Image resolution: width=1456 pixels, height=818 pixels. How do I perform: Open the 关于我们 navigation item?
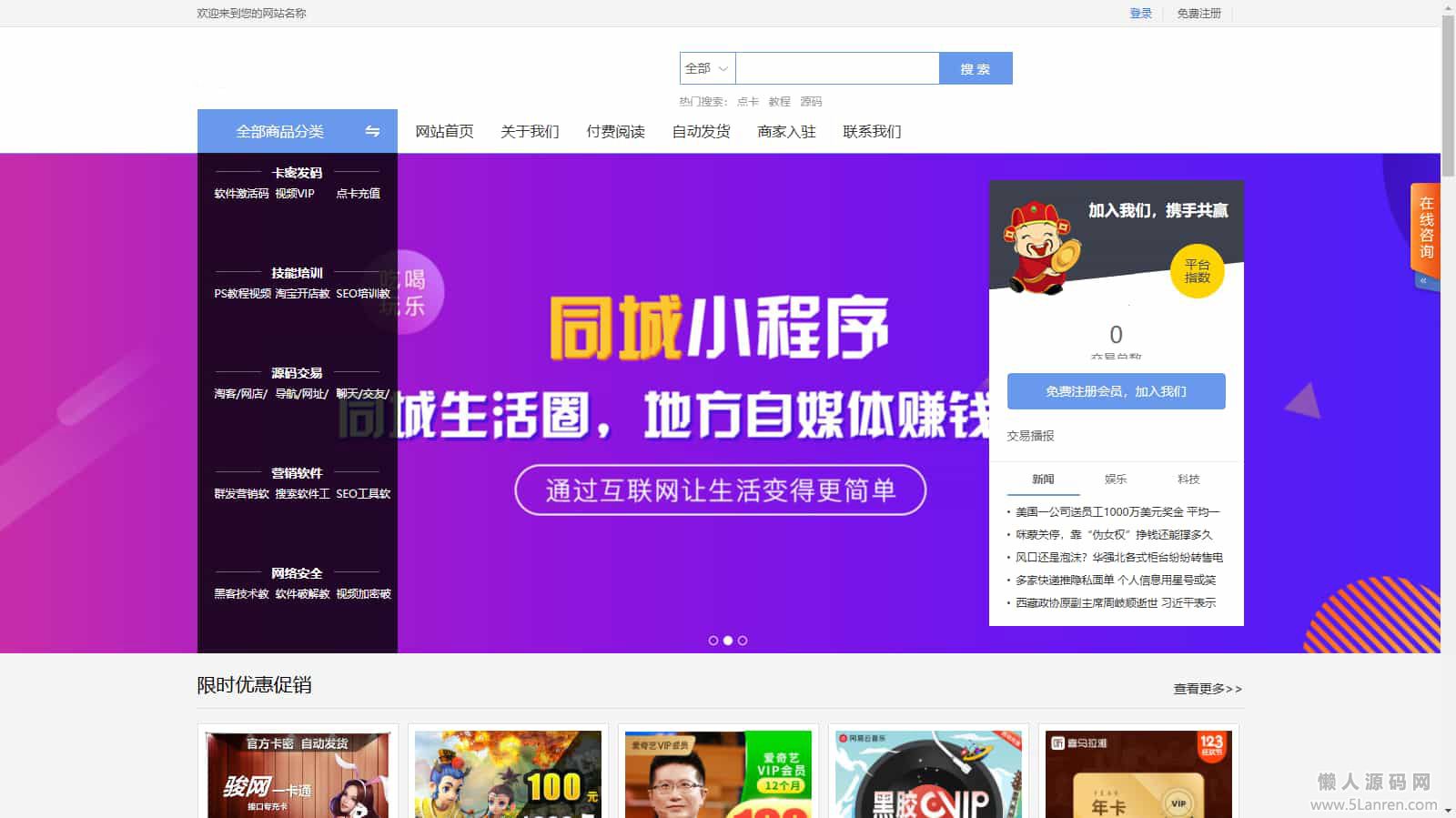click(x=530, y=131)
